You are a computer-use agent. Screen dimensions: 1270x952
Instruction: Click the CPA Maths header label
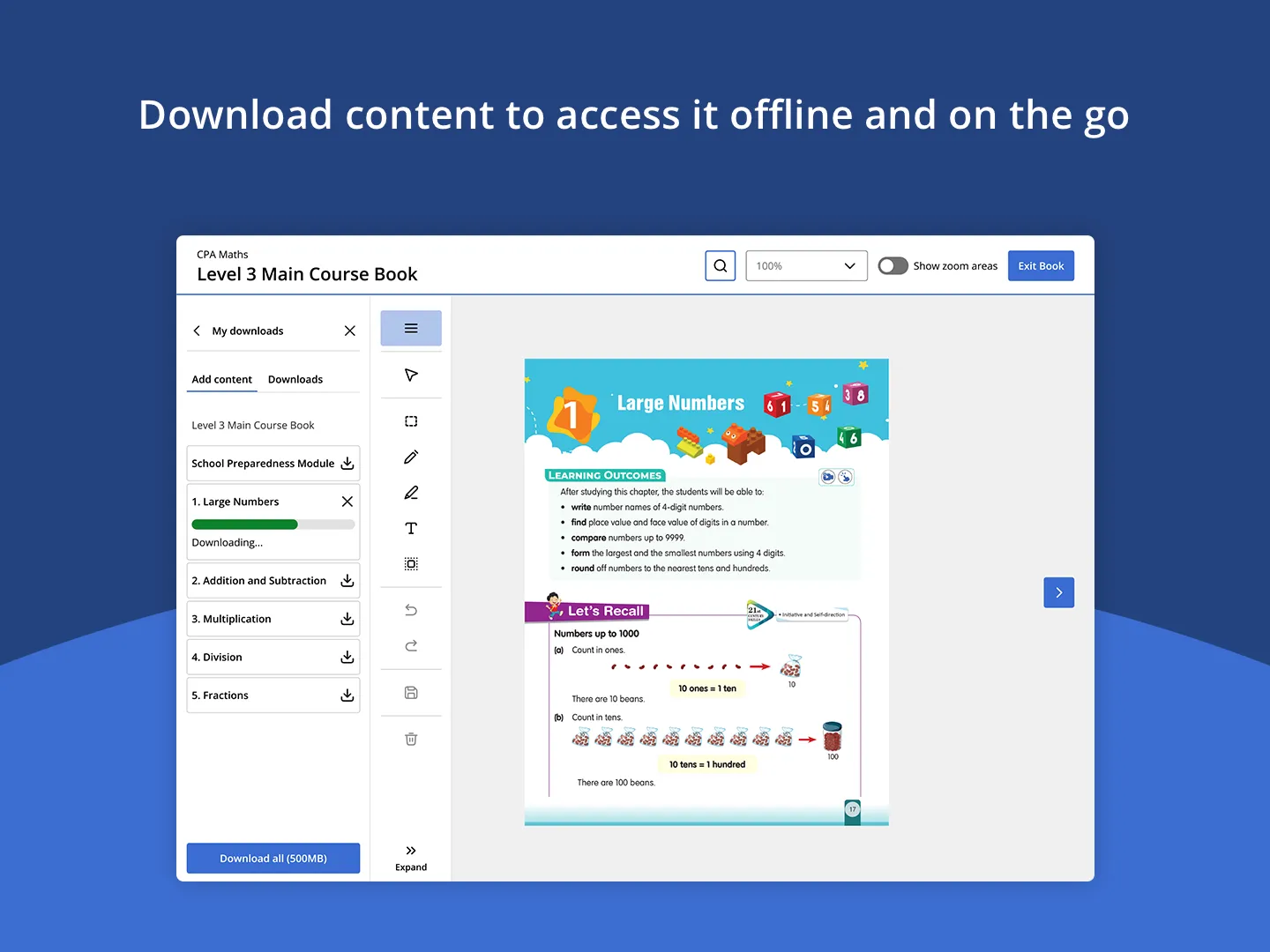pos(222,255)
